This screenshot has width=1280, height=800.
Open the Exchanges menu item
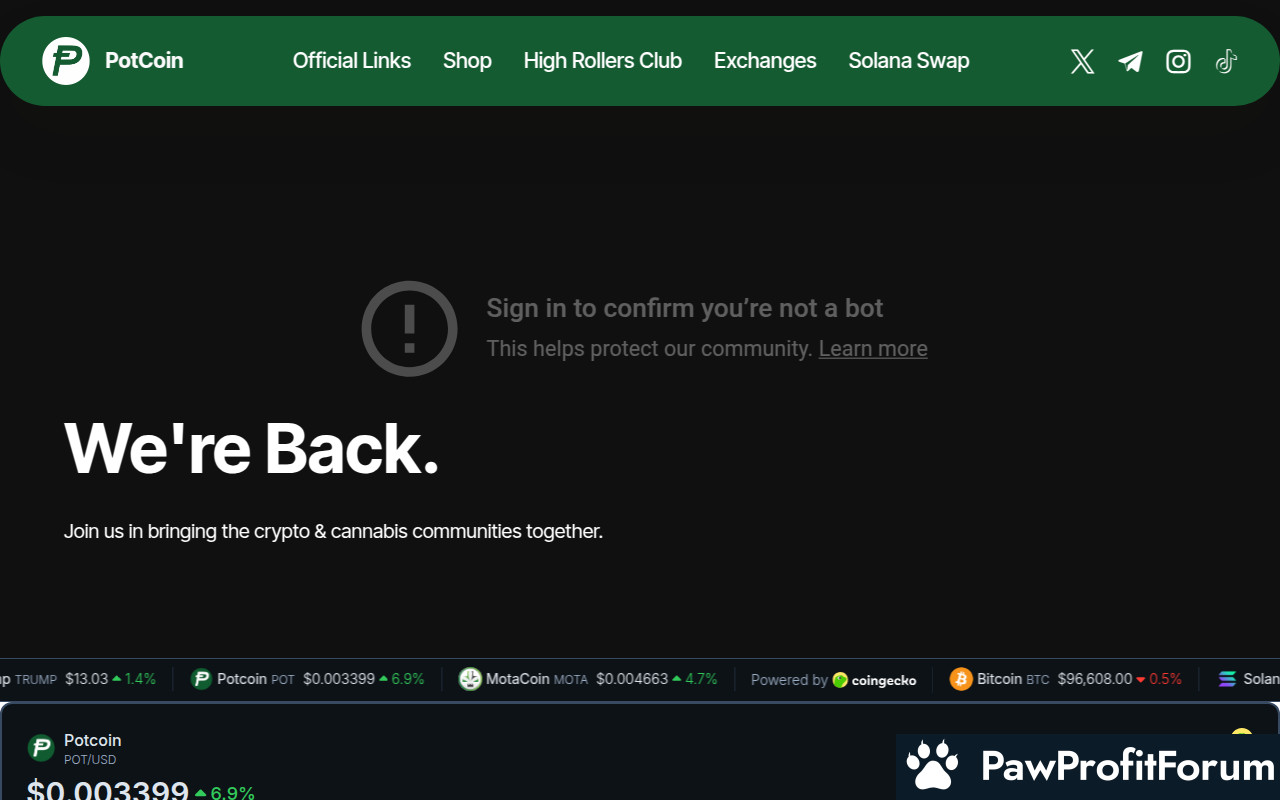coord(765,61)
